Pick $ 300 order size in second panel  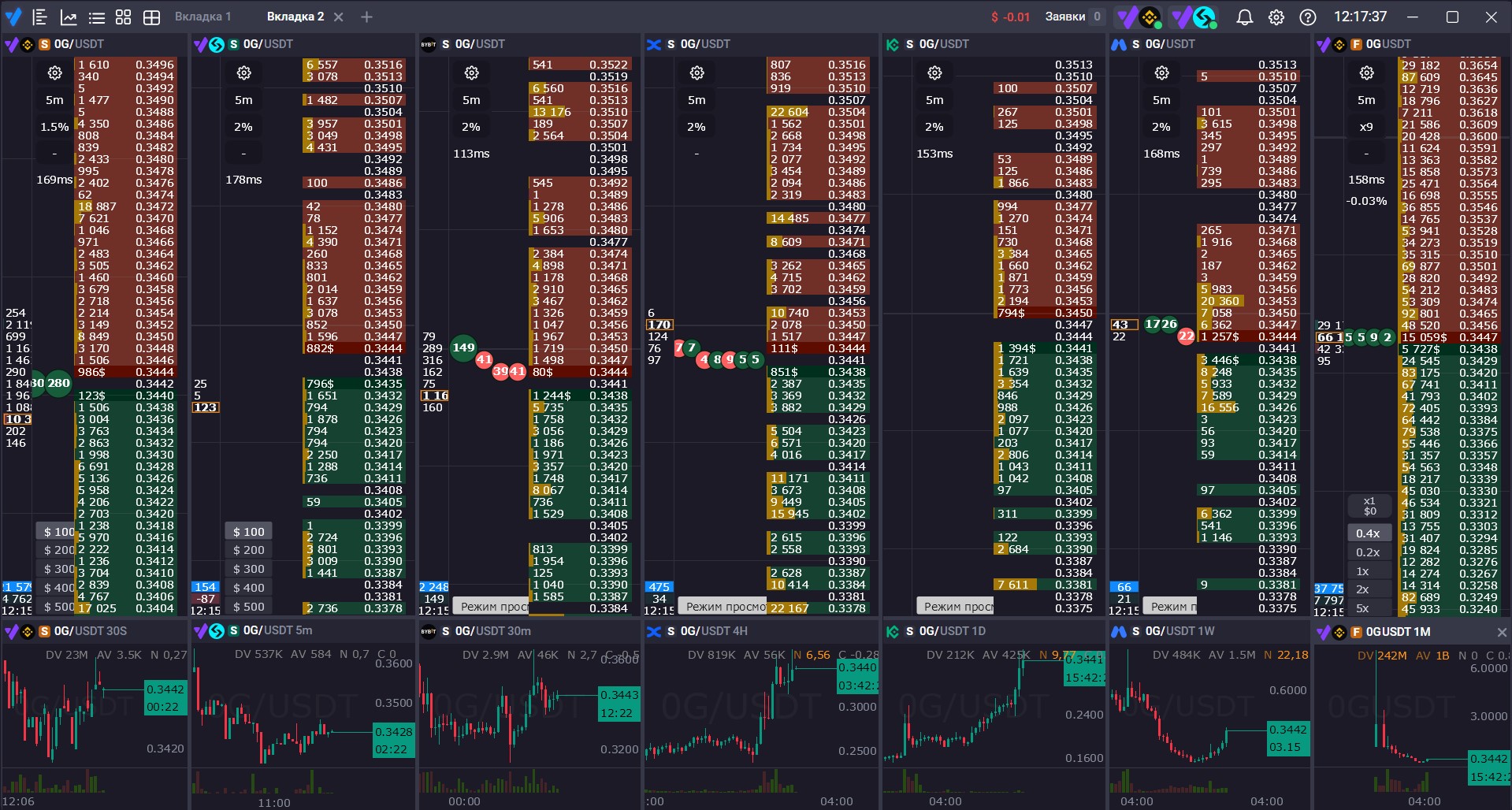(249, 569)
